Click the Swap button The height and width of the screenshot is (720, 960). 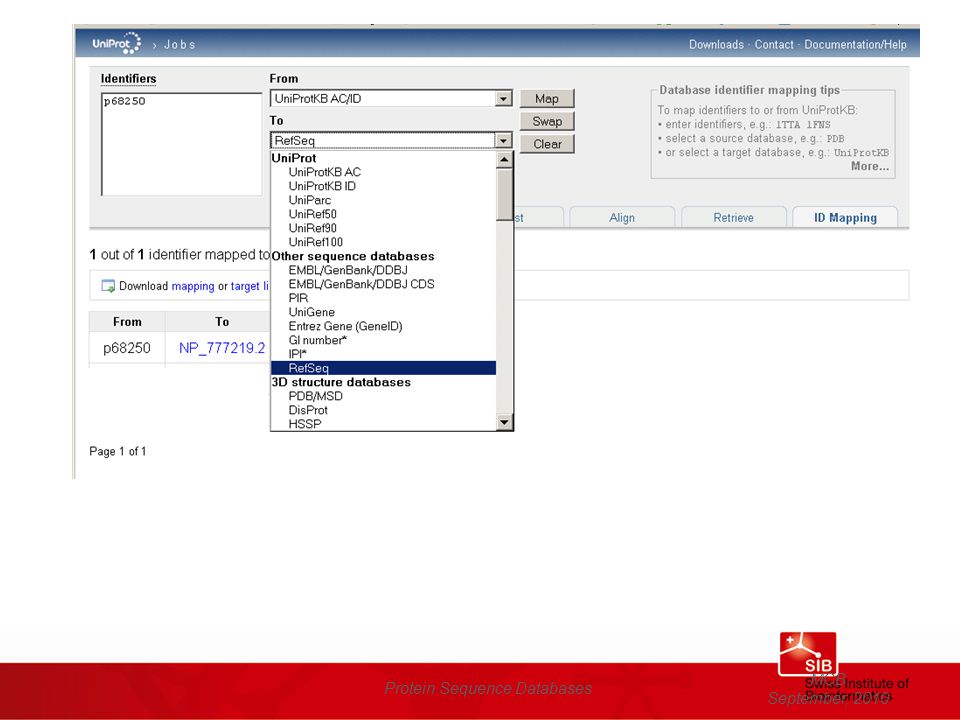point(547,121)
